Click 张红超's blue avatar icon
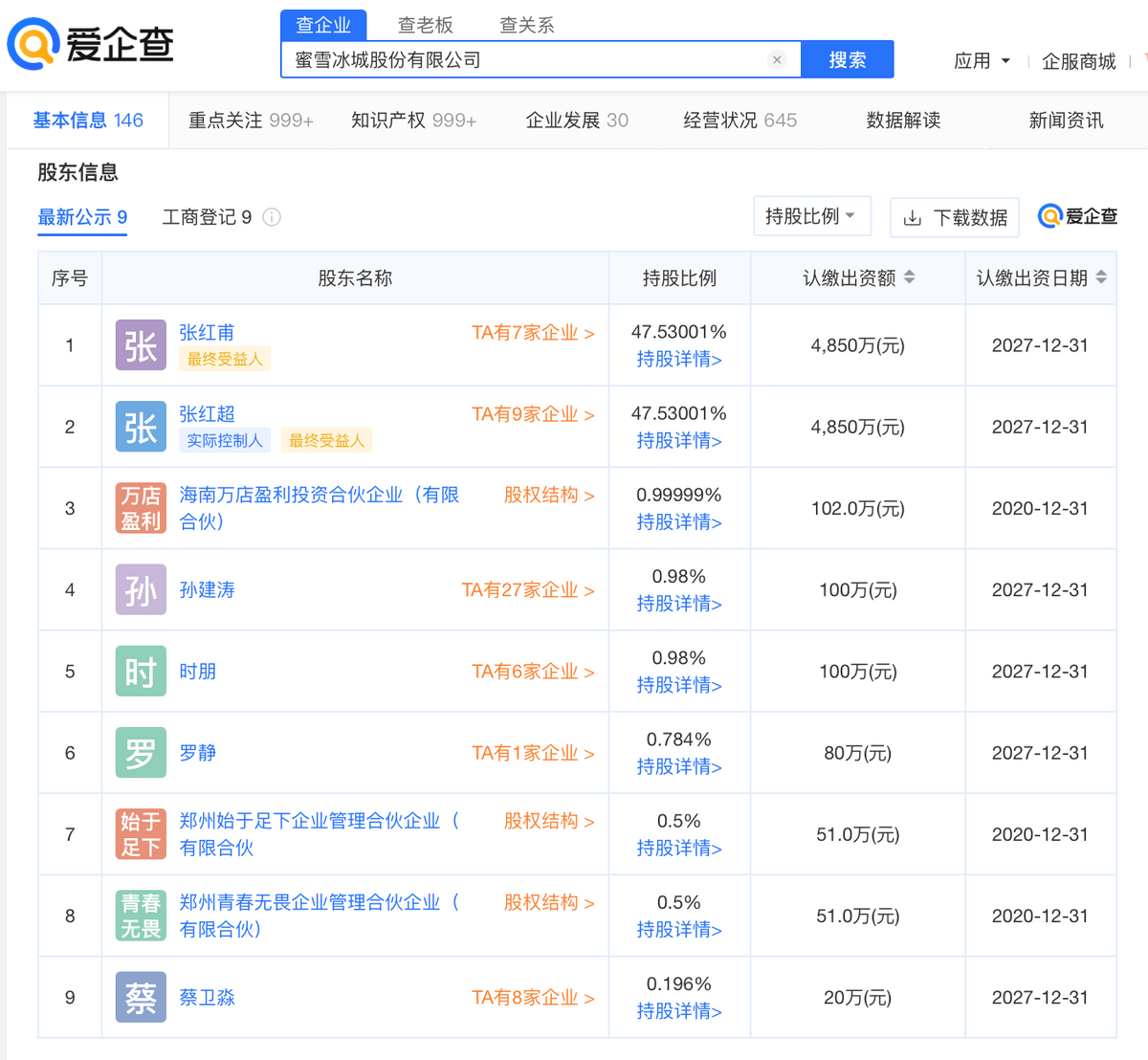This screenshot has width=1148, height=1060. [141, 427]
